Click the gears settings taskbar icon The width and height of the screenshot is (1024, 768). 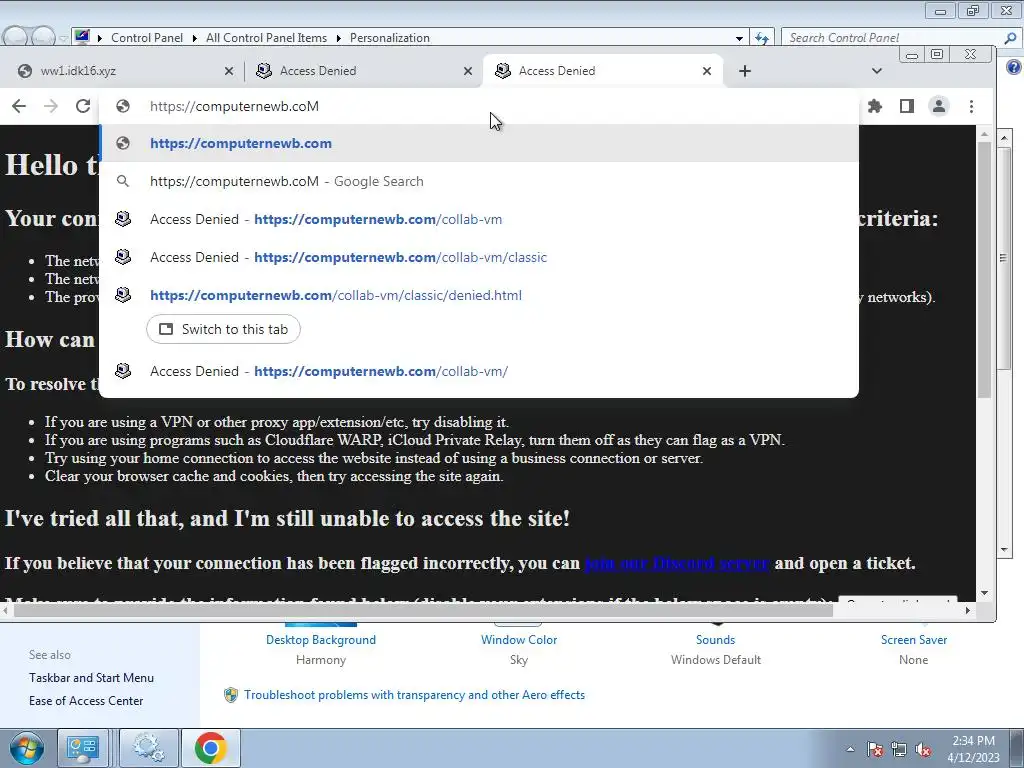(x=148, y=748)
